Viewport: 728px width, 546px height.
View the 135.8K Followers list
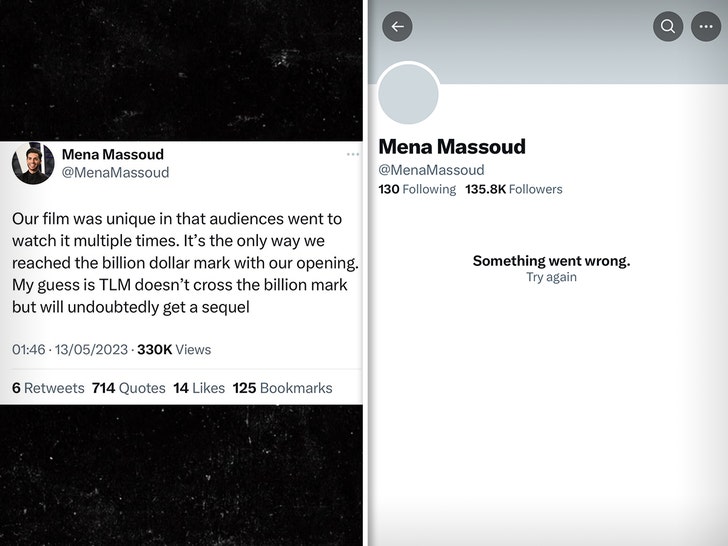[x=514, y=189]
